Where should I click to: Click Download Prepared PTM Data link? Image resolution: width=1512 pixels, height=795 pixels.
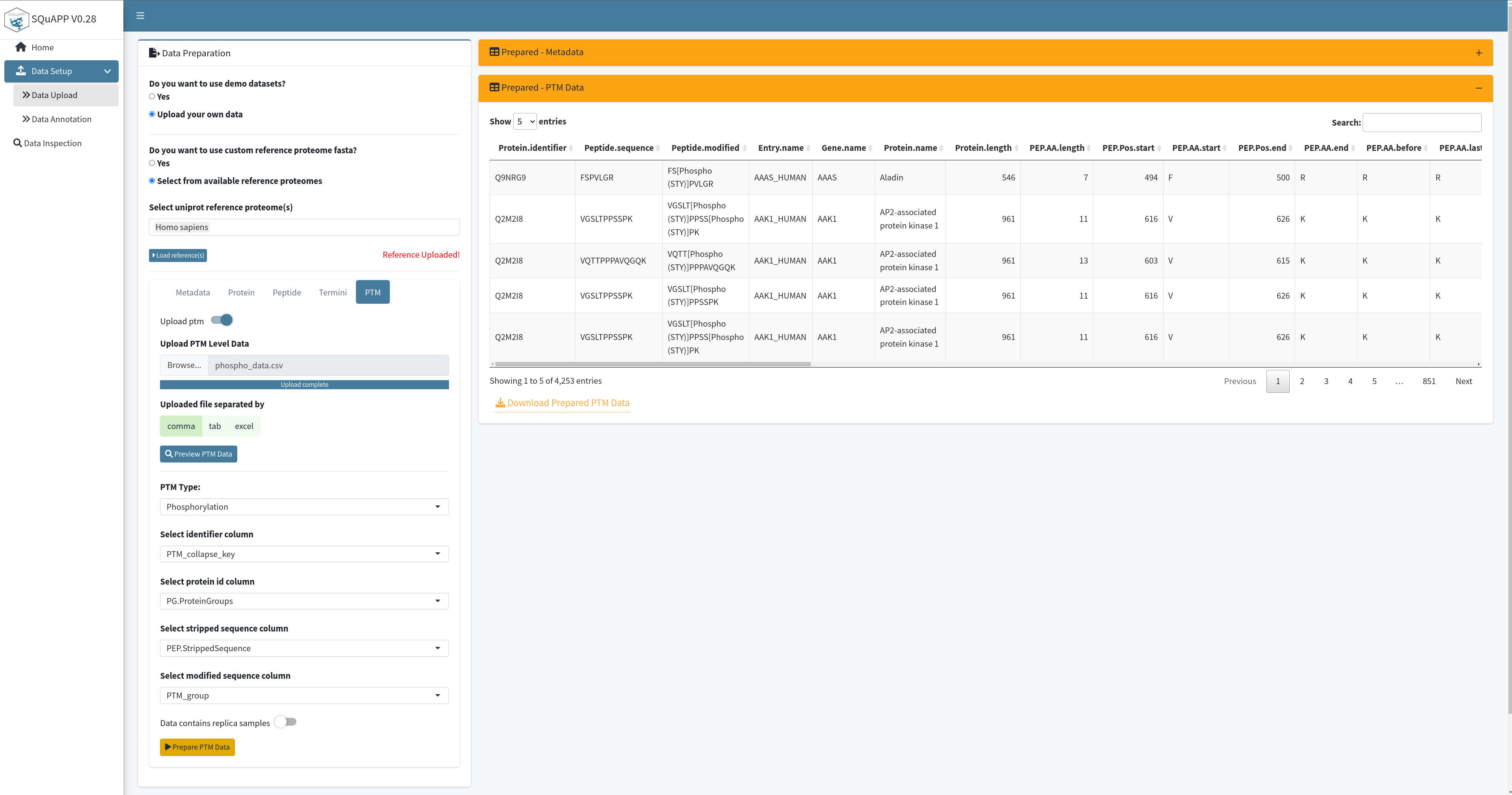pyautogui.click(x=562, y=403)
